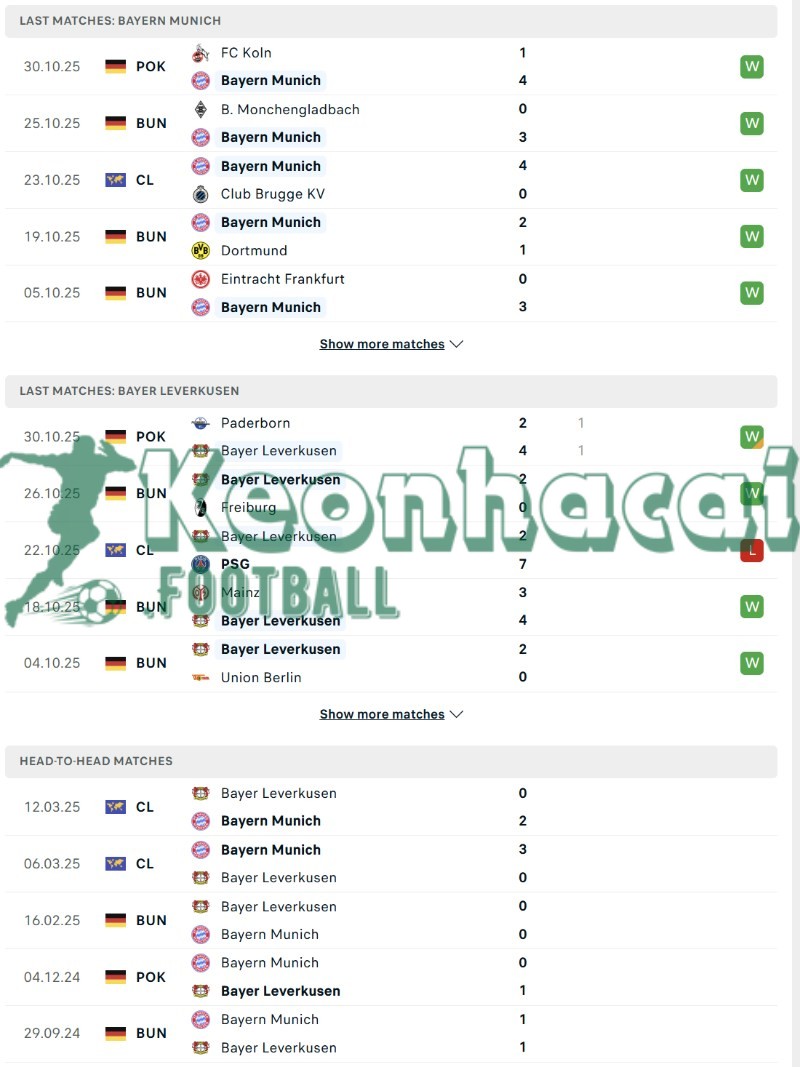Click the PSG club crest icon

[x=200, y=564]
